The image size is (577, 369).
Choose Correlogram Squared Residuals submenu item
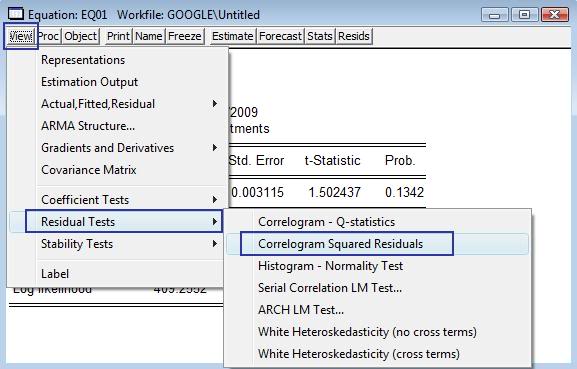[378, 244]
